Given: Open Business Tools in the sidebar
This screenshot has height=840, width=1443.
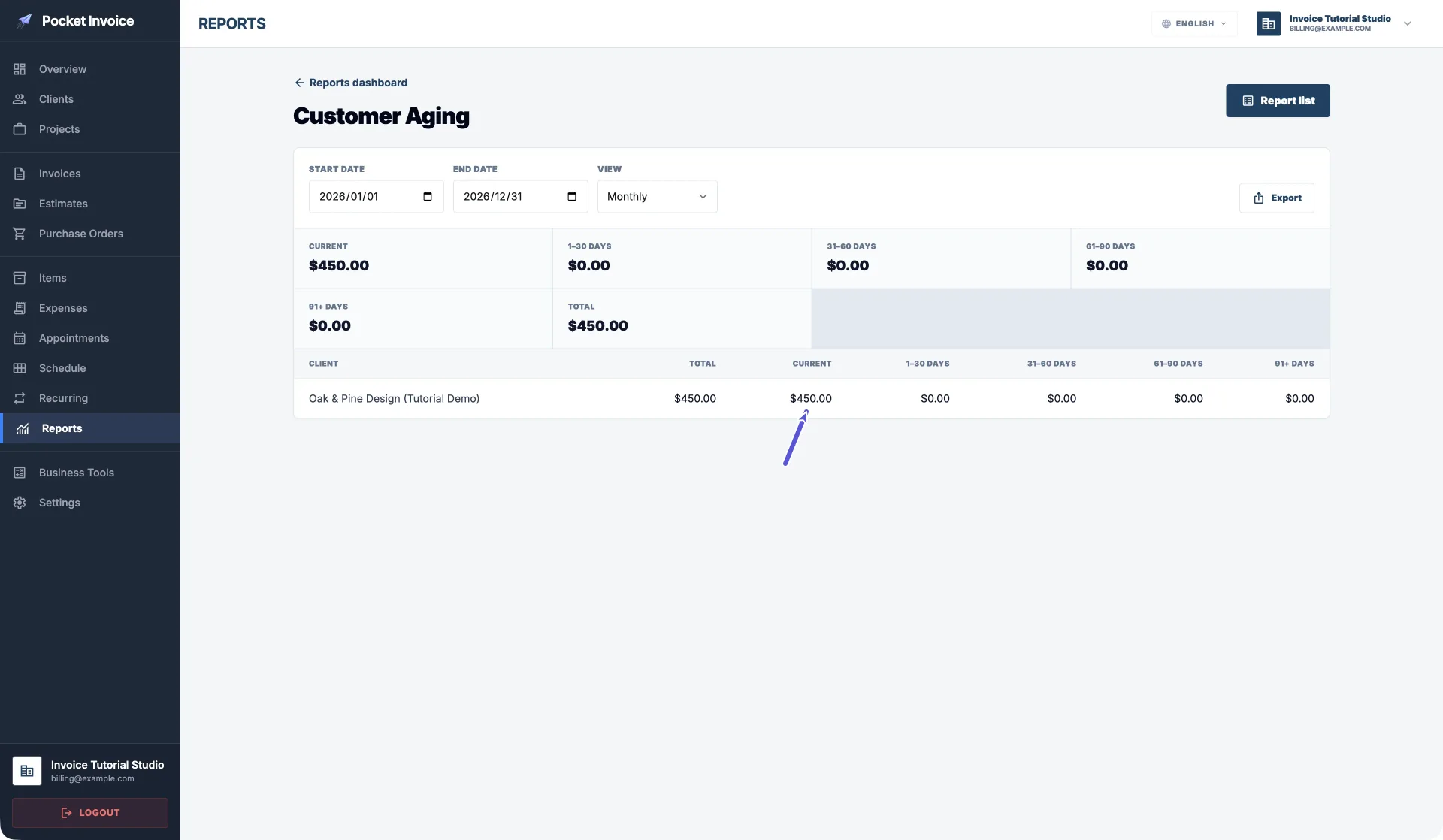Looking at the screenshot, I should [90, 473].
